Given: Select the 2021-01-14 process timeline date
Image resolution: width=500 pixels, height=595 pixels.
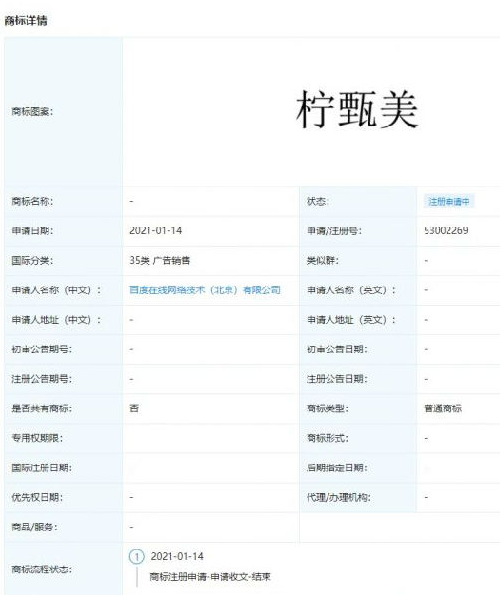Looking at the screenshot, I should click(x=177, y=556).
